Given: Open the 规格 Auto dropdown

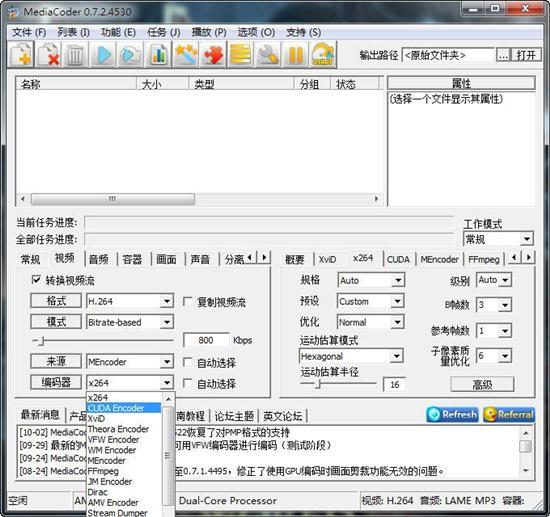Looking at the screenshot, I should tap(398, 280).
